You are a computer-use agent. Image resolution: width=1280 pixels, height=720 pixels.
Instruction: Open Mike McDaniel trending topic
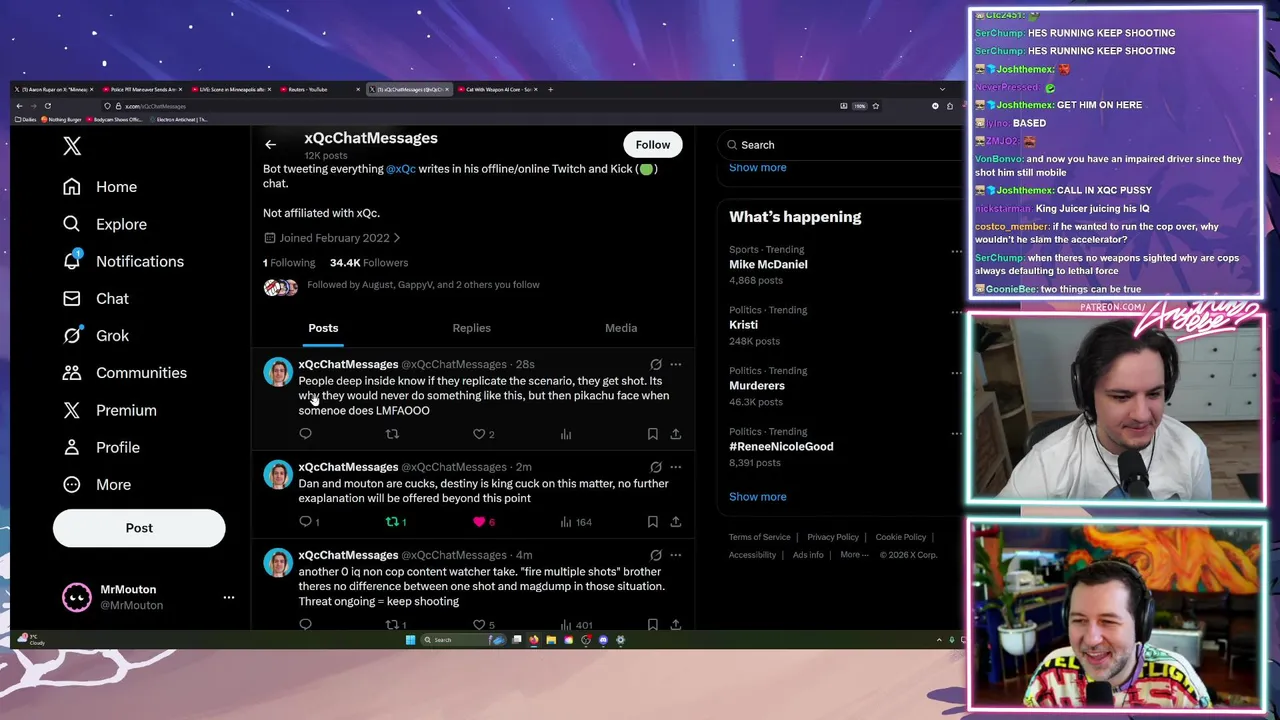[768, 264]
